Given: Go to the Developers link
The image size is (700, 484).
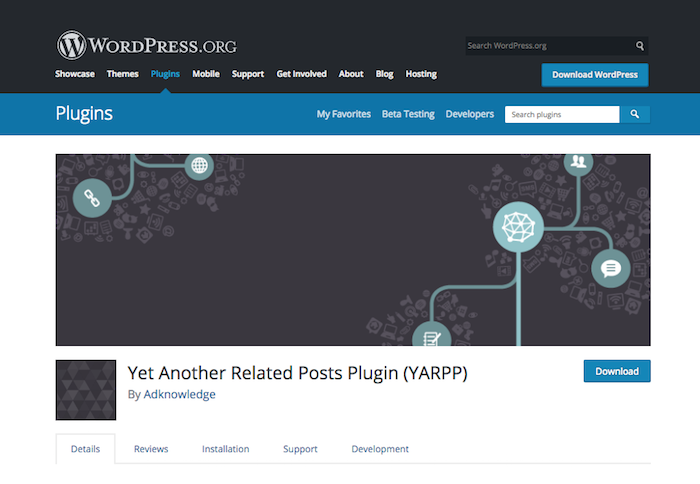Looking at the screenshot, I should pyautogui.click(x=470, y=114).
